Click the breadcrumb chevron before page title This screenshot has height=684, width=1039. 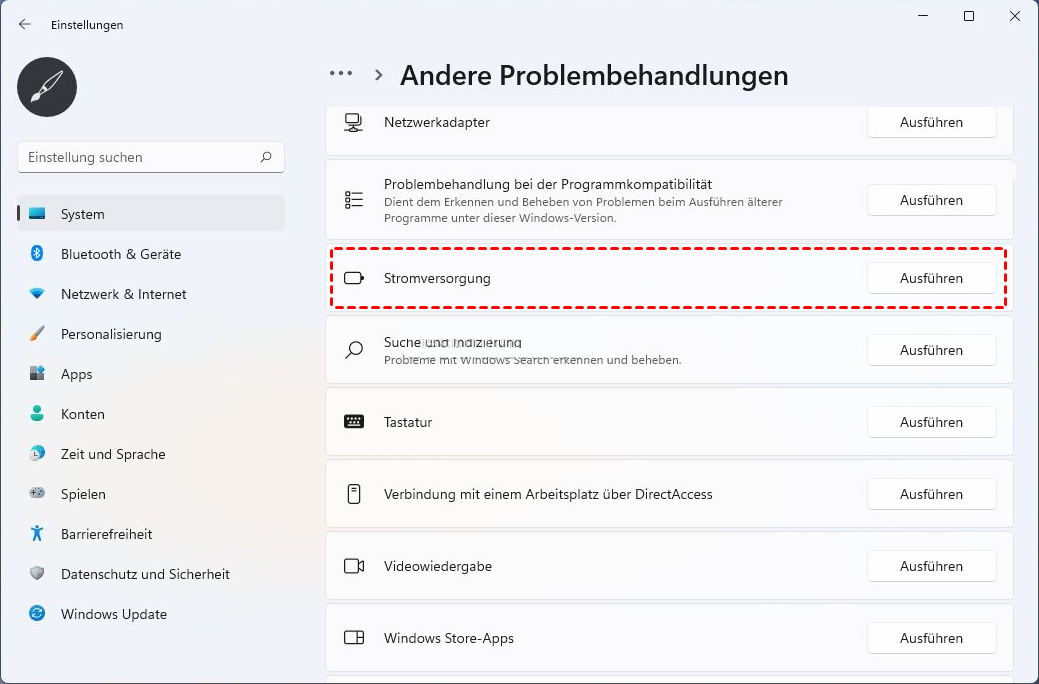[378, 75]
